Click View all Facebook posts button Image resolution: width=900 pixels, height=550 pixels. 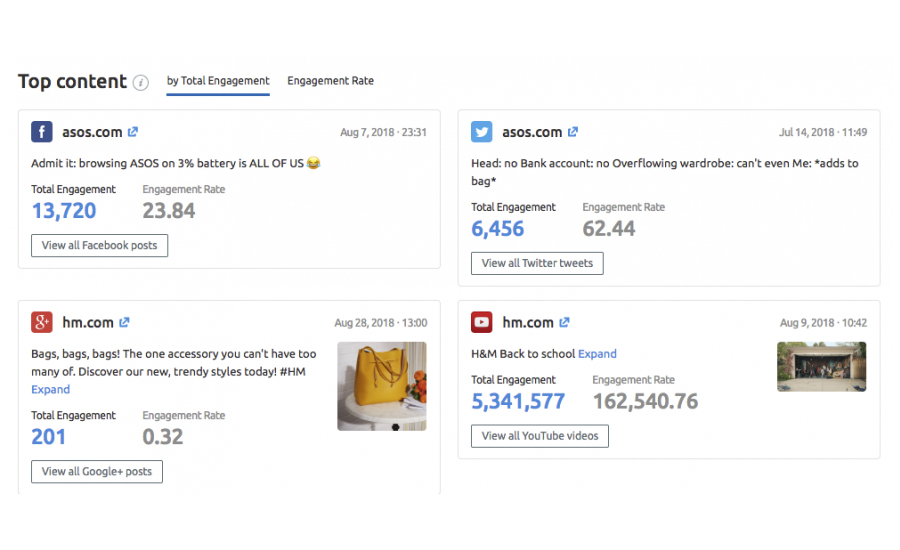(x=99, y=245)
